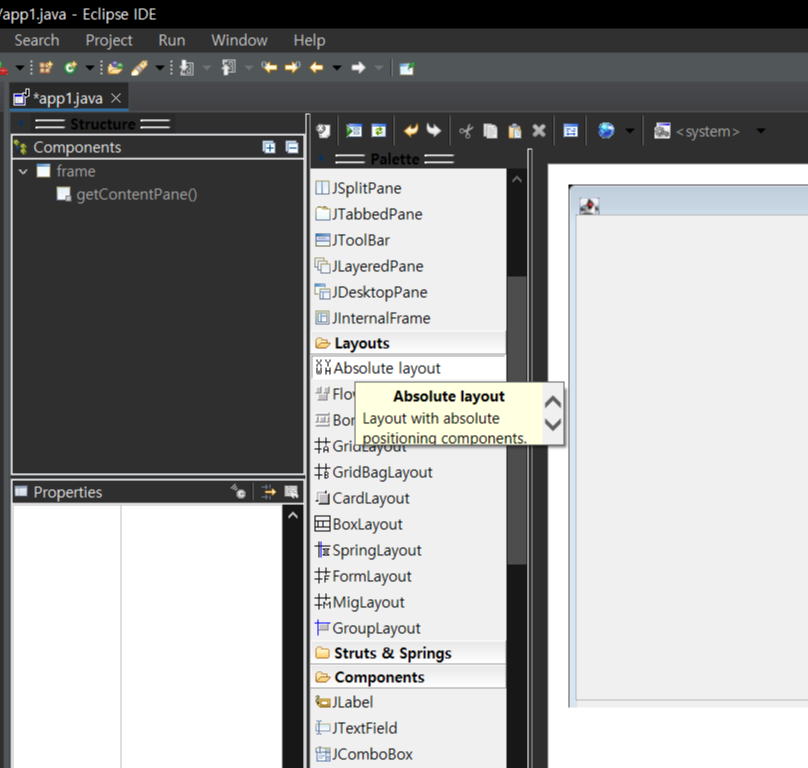
Task: Click the Cut scissors icon
Action: coord(466,131)
